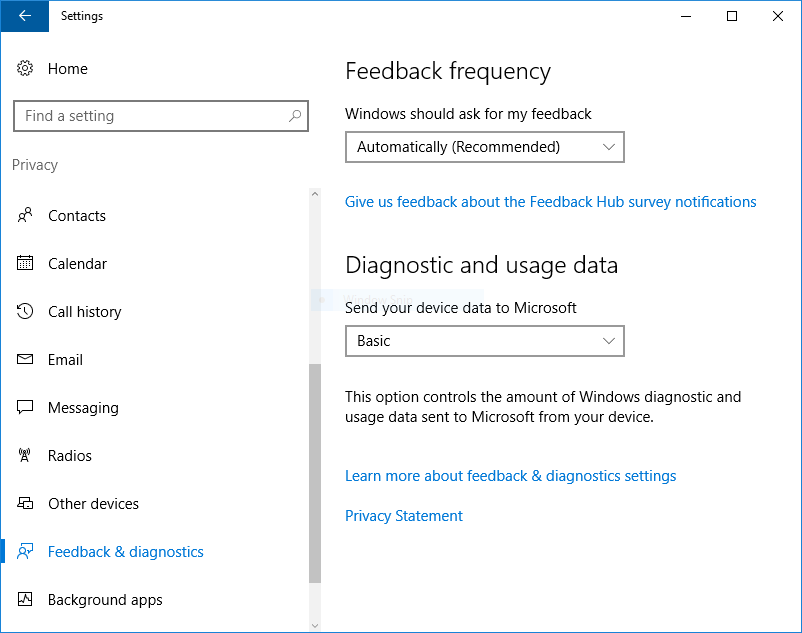Click the Radios antenna icon

pos(25,456)
